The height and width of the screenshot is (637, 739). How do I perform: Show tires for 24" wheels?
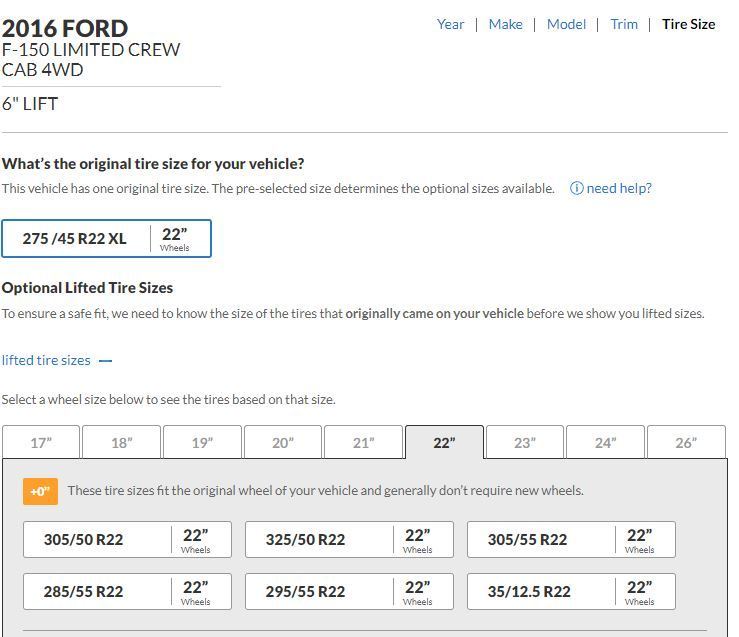606,442
